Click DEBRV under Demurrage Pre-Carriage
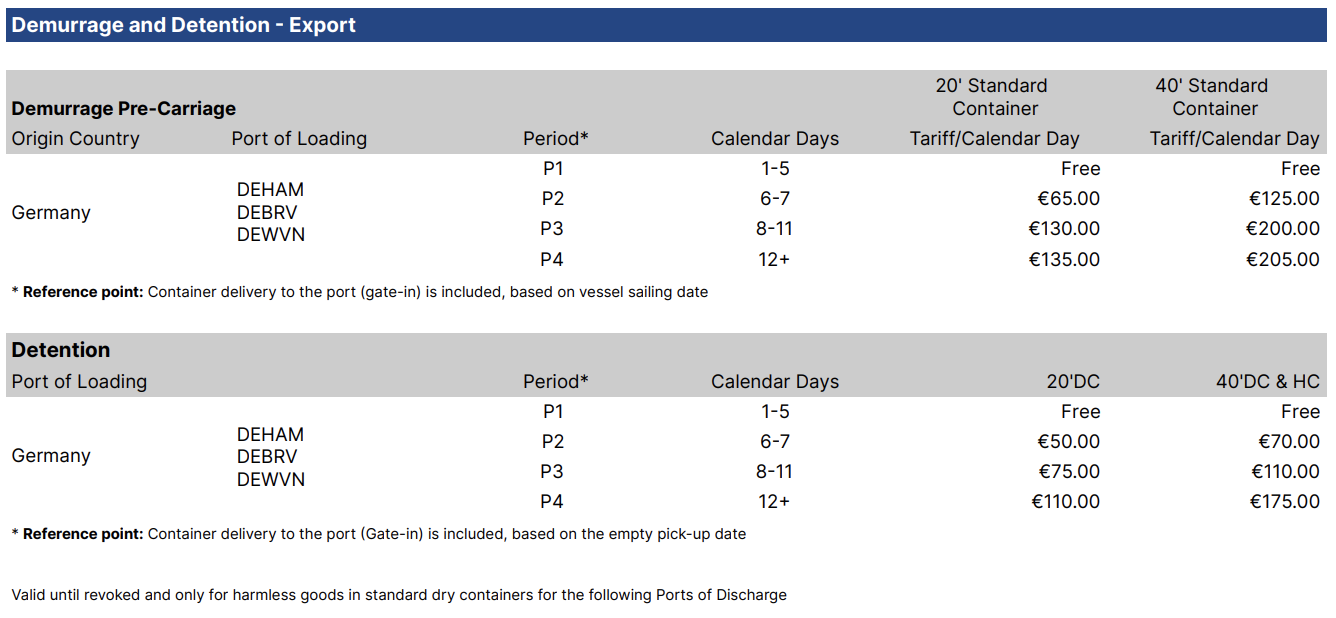The width and height of the screenshot is (1336, 618). [267, 212]
